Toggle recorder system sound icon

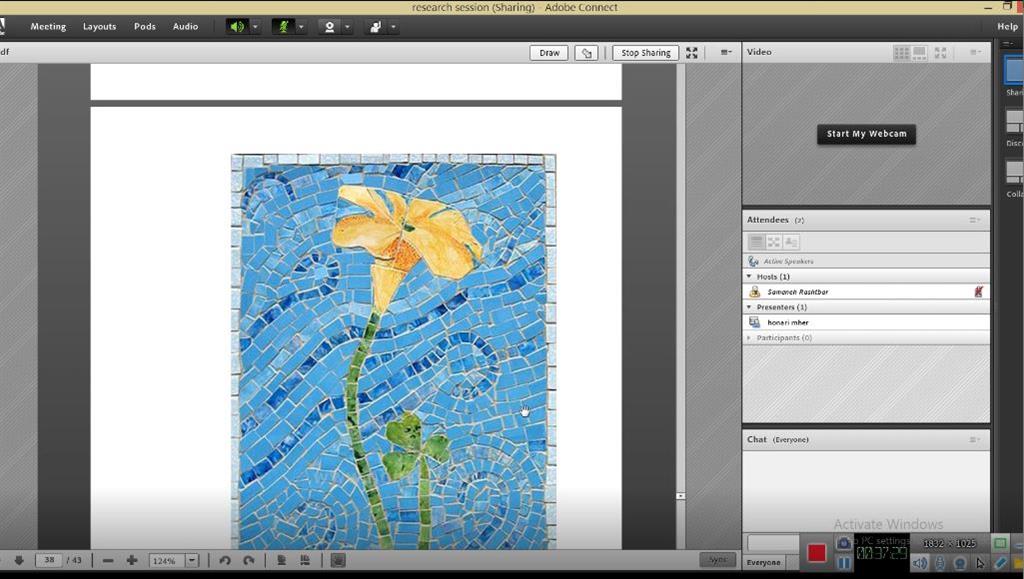[x=920, y=563]
